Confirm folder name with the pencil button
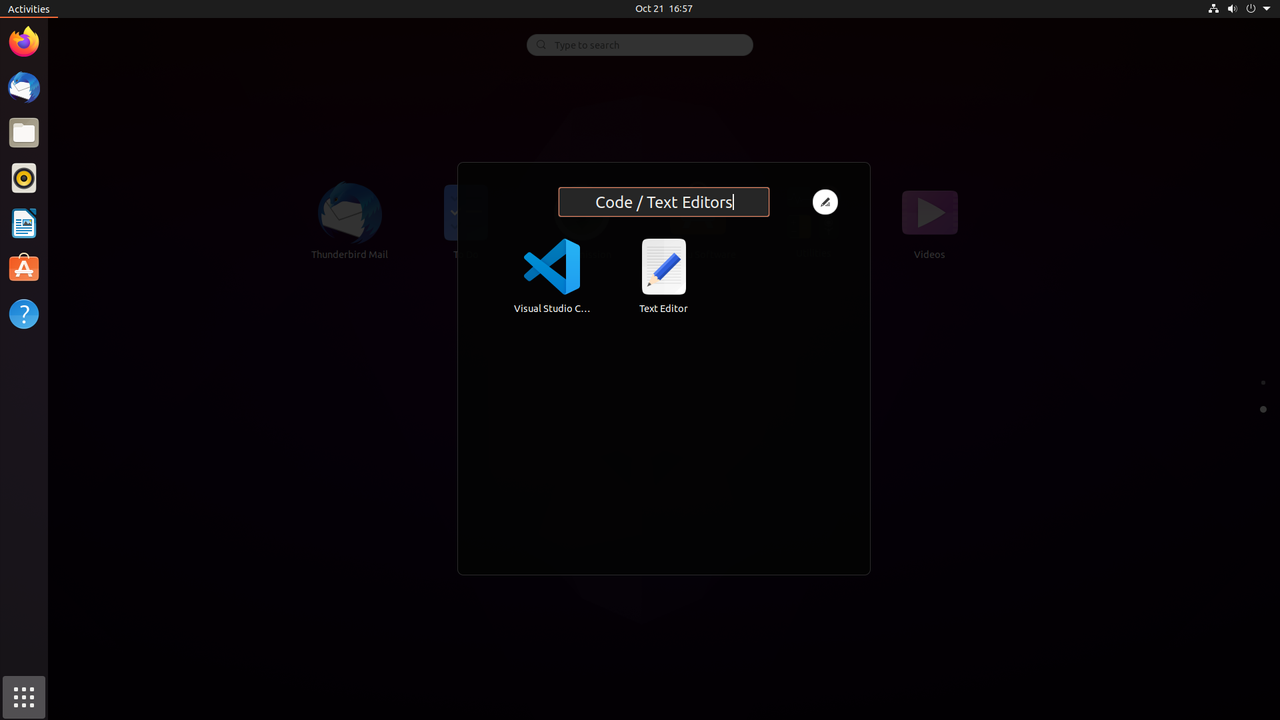 click(x=825, y=202)
